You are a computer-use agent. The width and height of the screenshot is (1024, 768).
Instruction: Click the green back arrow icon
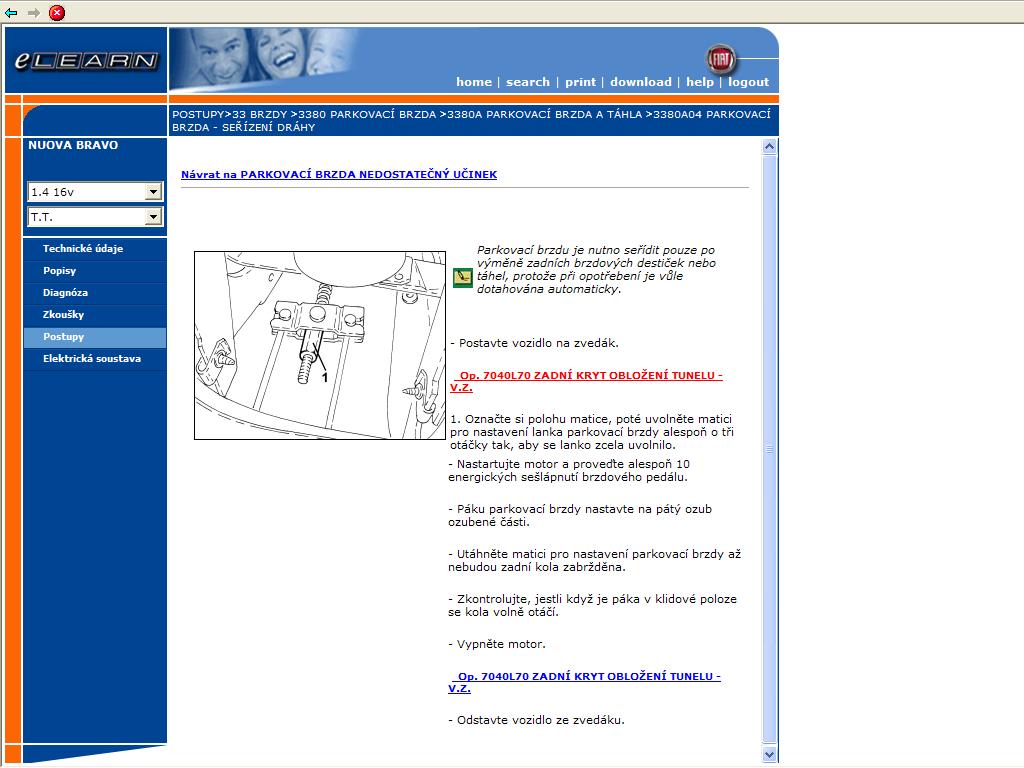(x=11, y=13)
